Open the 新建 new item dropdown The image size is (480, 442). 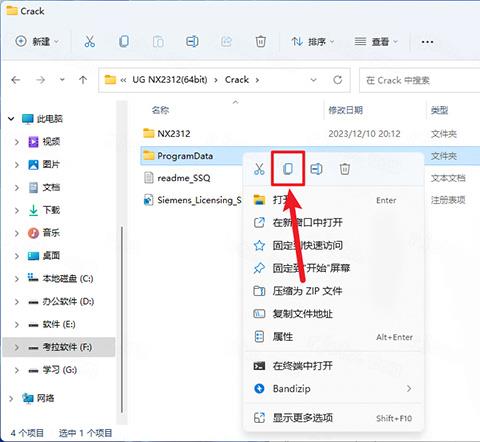point(37,42)
